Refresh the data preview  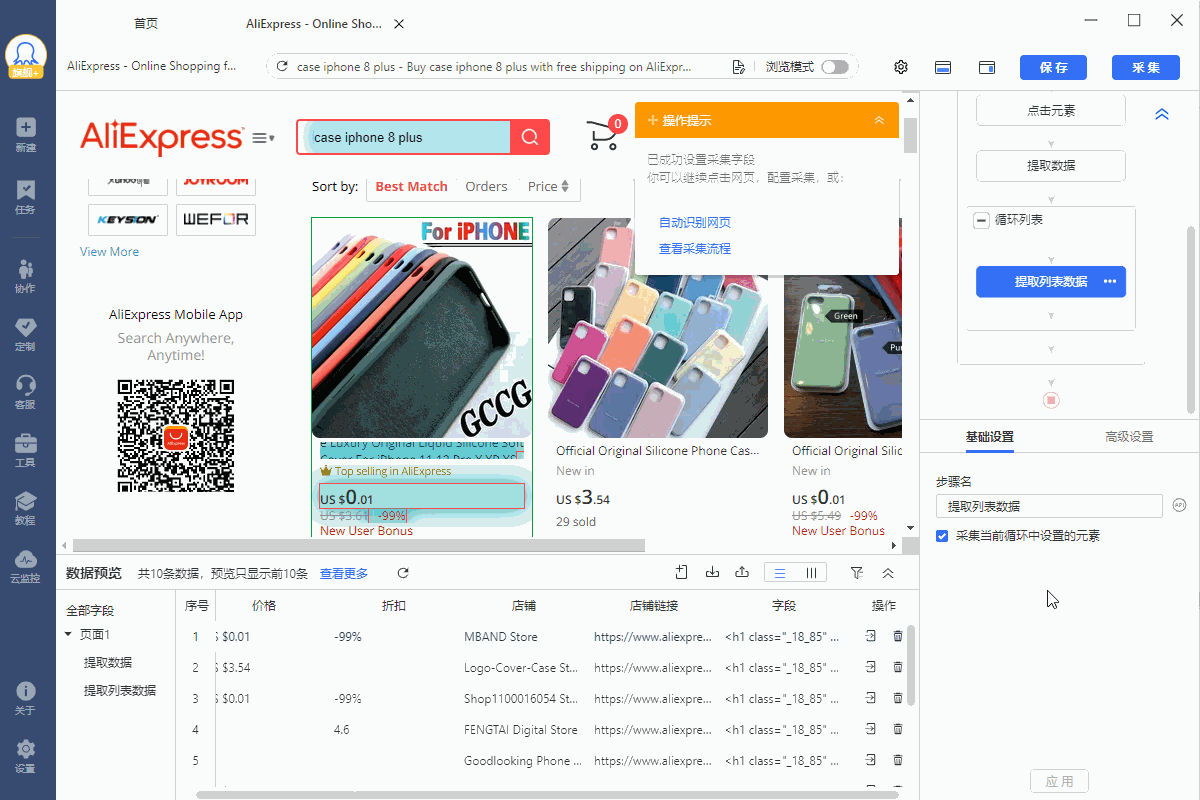coord(403,573)
